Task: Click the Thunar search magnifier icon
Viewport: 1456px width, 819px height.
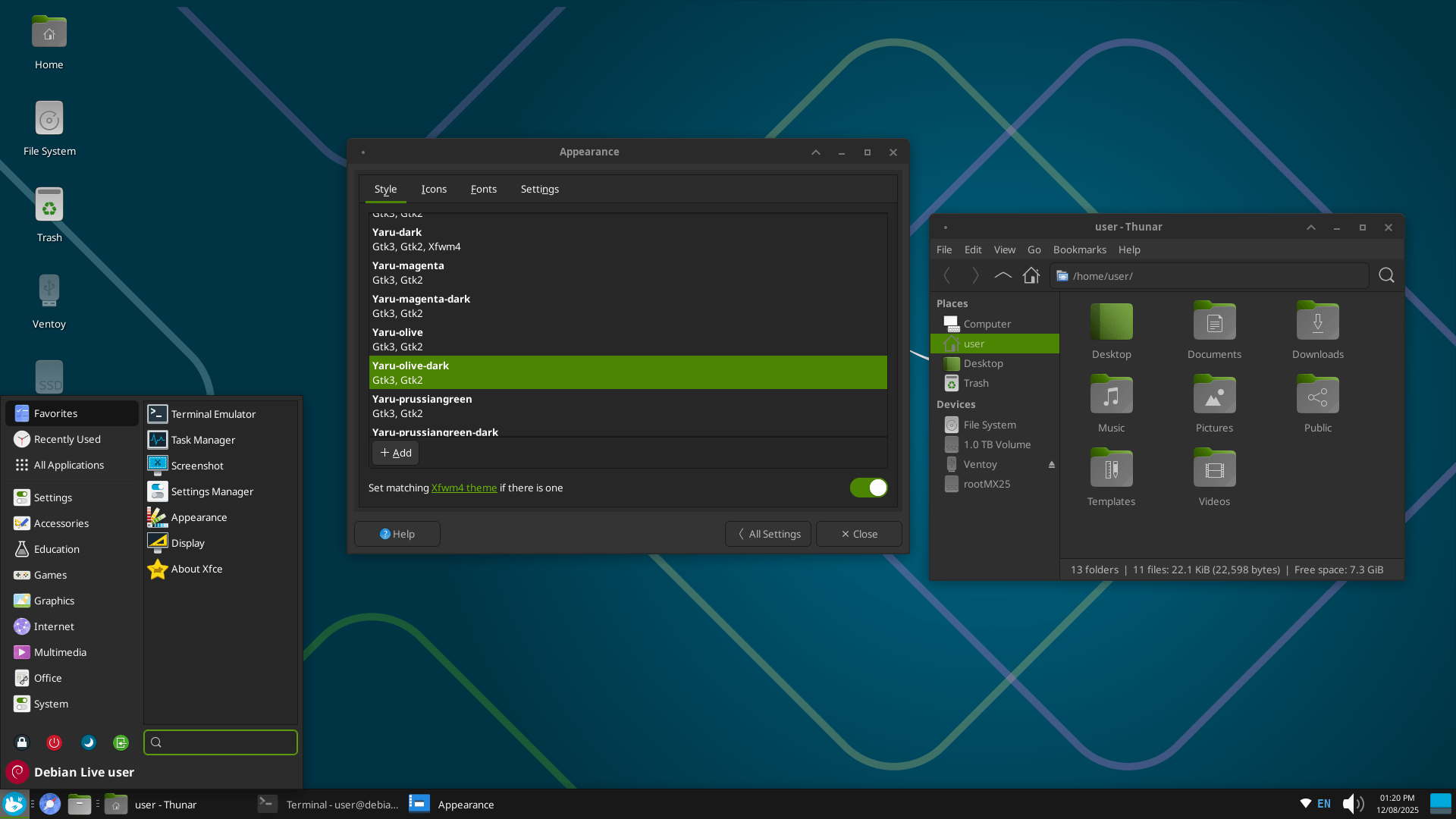Action: coord(1386,275)
